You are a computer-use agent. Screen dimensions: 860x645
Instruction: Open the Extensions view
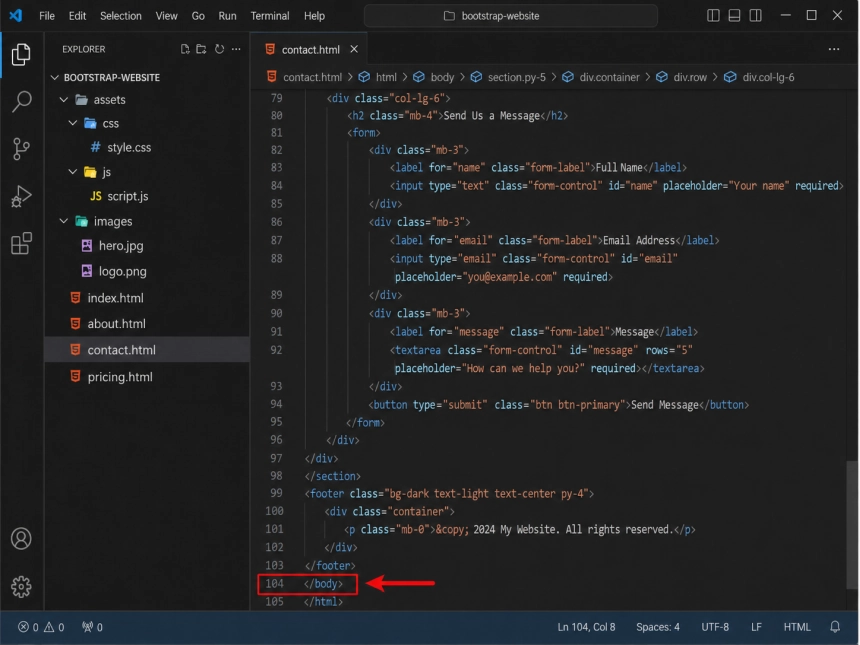(21, 244)
